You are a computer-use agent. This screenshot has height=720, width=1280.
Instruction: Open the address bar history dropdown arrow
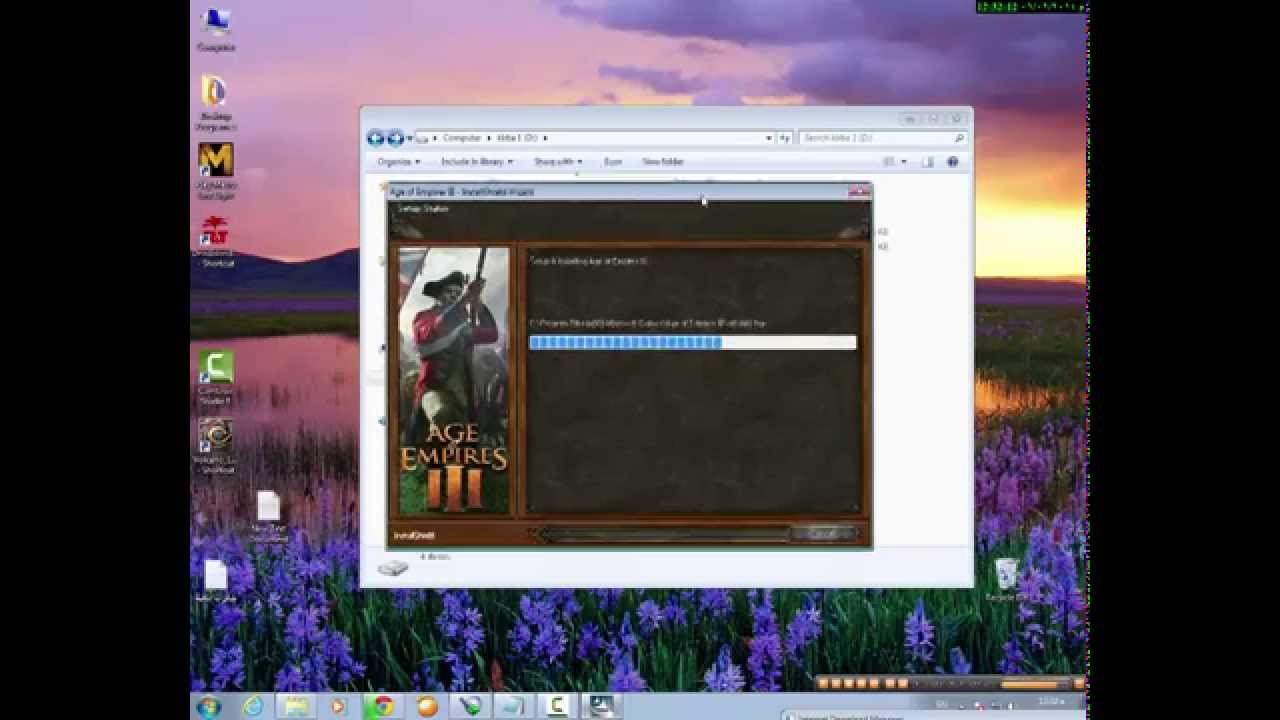coord(769,138)
